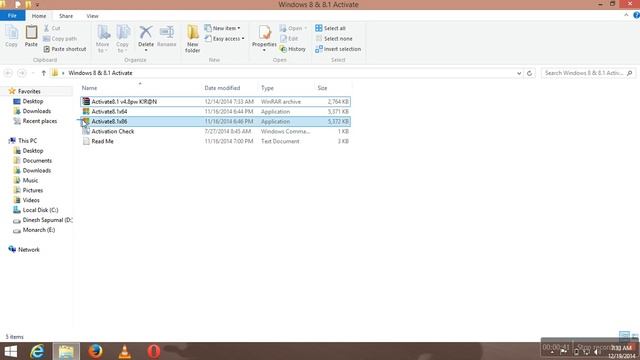This screenshot has height=360, width=640.
Task: Select the Activation Check file
Action: (x=215, y=131)
